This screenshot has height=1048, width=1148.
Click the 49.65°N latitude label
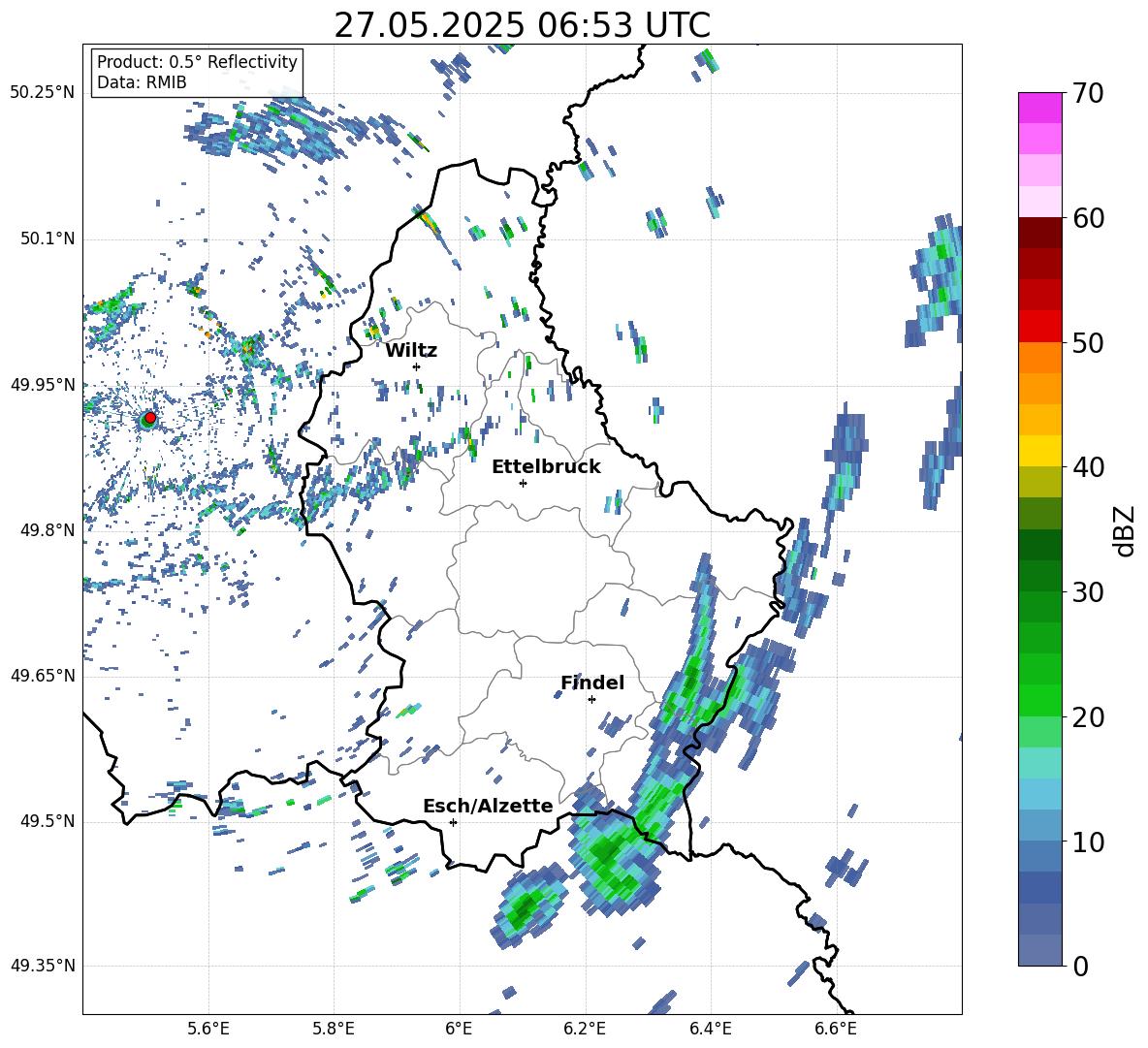click(43, 676)
